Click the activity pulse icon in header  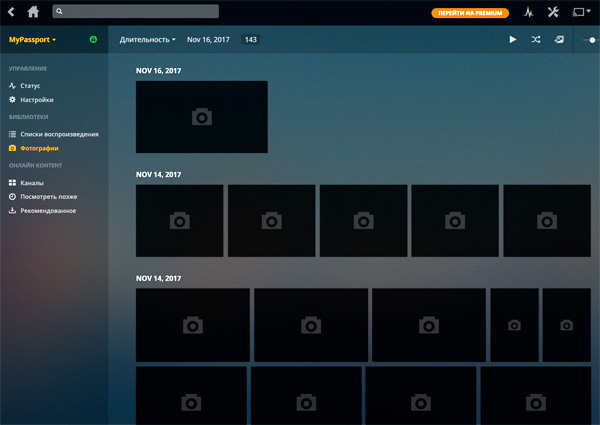coord(528,12)
